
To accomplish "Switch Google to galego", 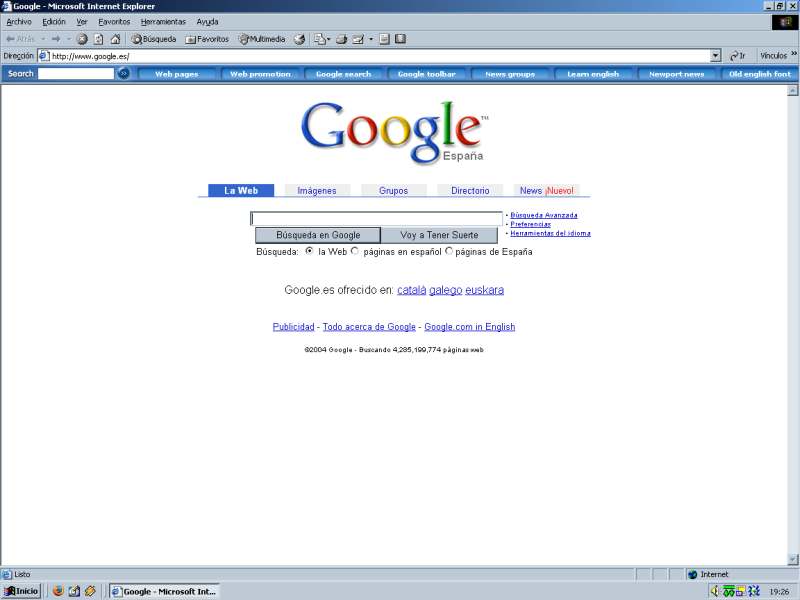I will tap(445, 290).
